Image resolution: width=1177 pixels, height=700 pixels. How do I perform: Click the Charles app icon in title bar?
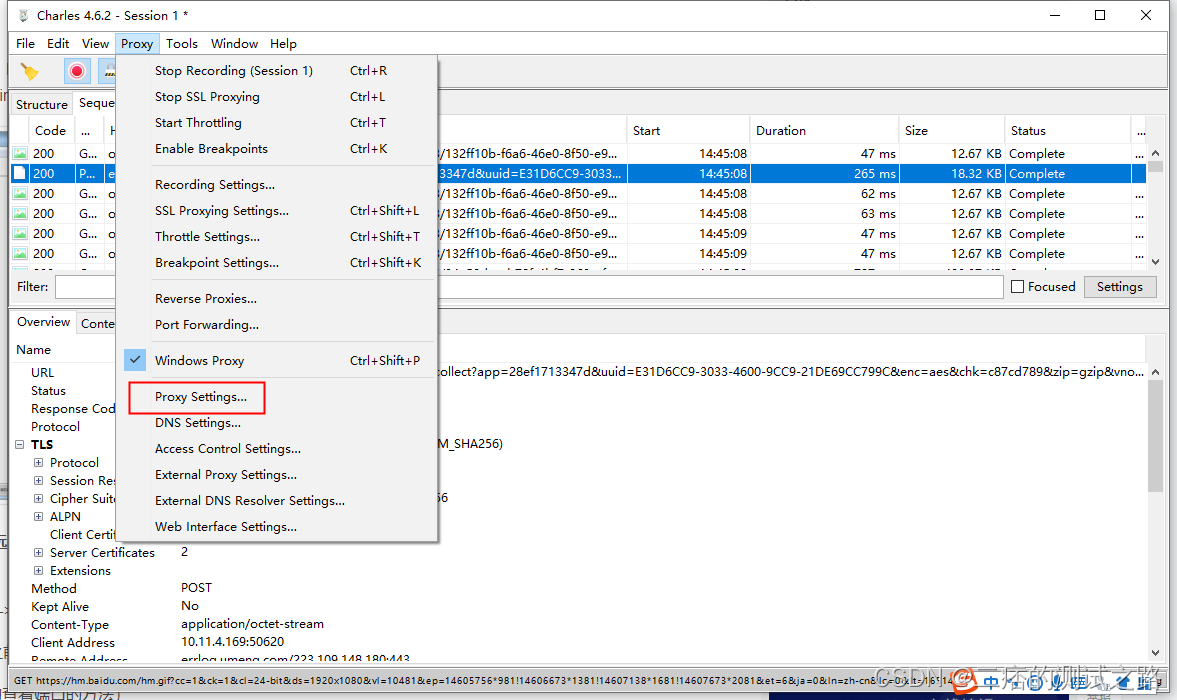pyautogui.click(x=23, y=15)
